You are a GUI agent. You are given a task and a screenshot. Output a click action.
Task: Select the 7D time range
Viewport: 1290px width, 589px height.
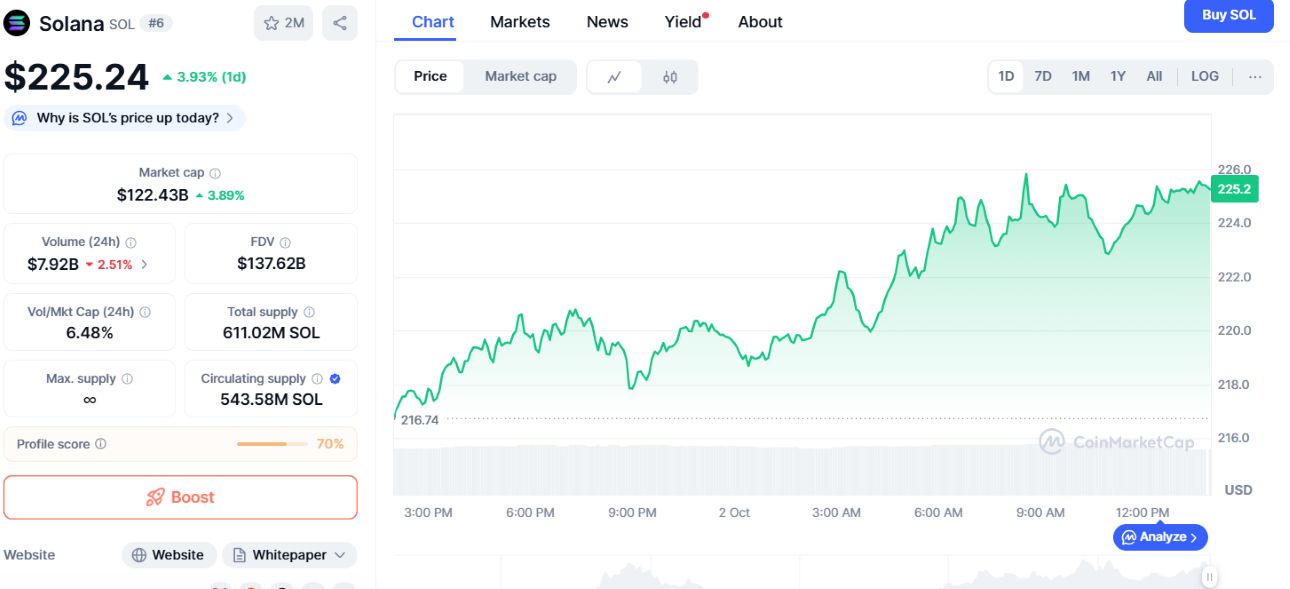tap(1042, 76)
